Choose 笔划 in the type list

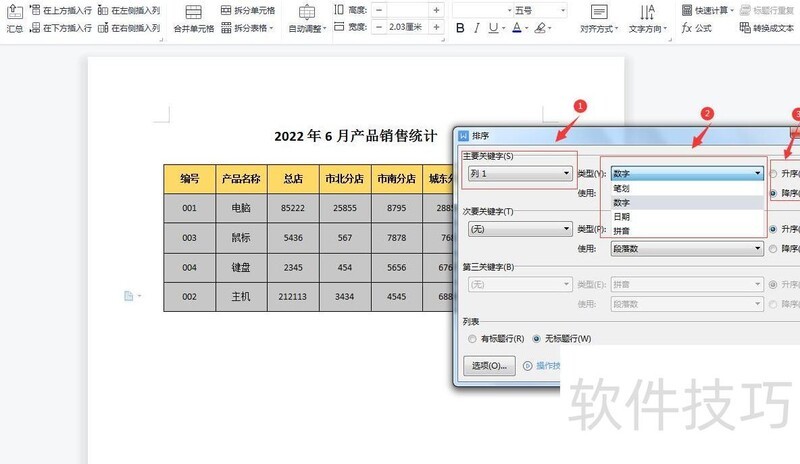687,188
